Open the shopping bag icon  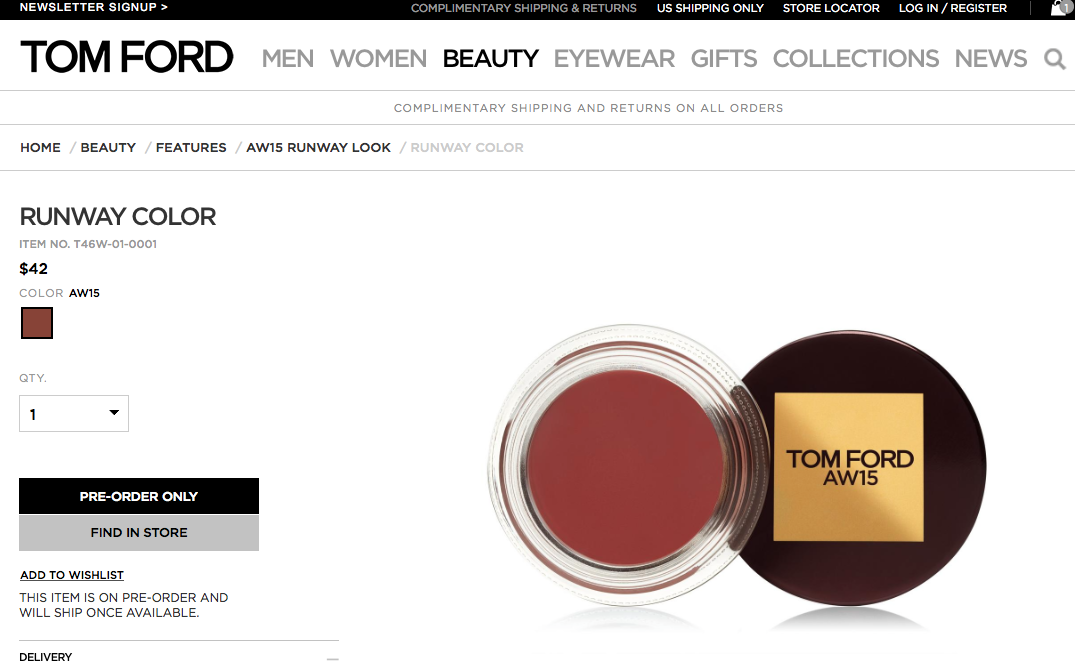(x=1062, y=8)
